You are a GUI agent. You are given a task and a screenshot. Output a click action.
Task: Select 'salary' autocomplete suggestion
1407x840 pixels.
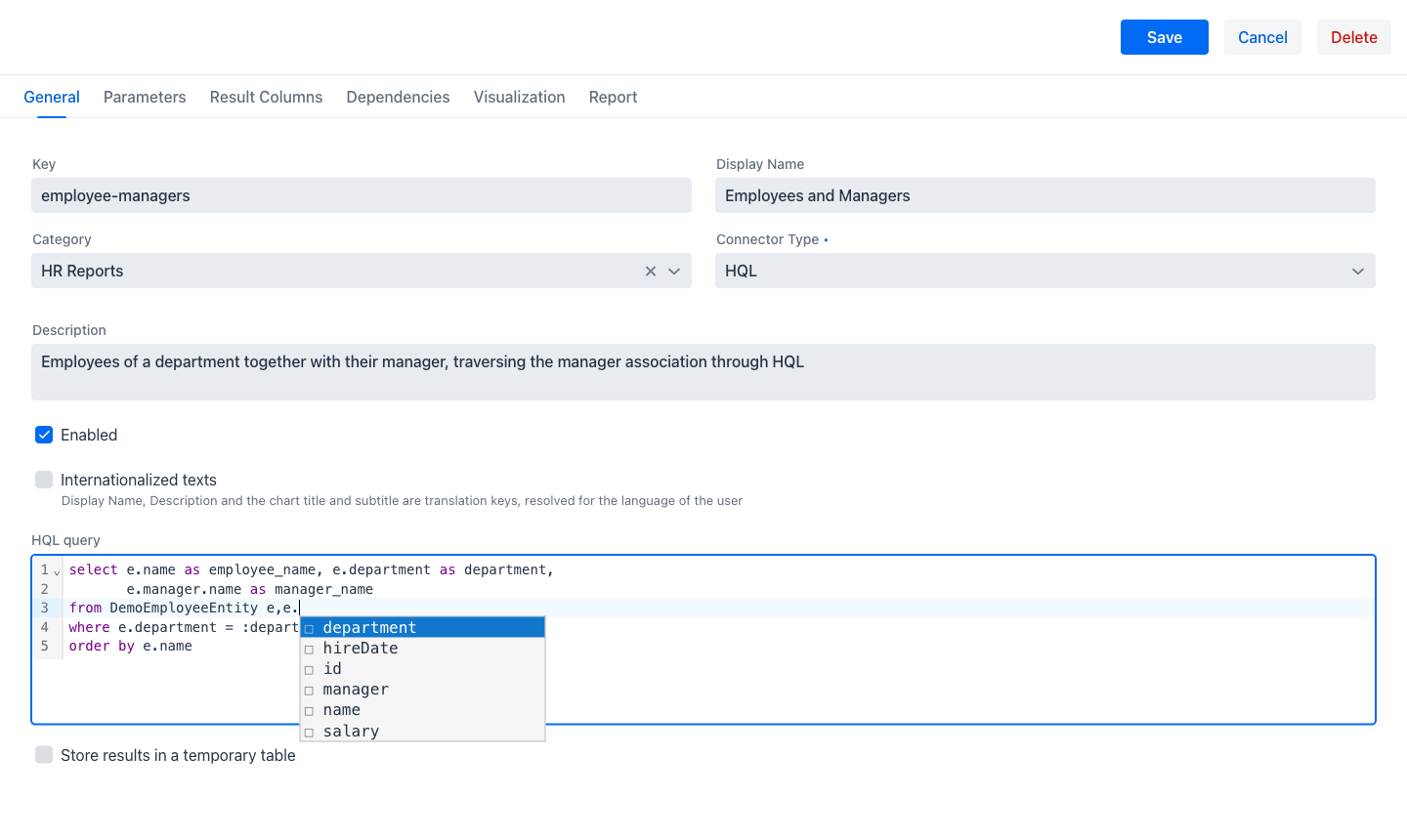coord(422,731)
